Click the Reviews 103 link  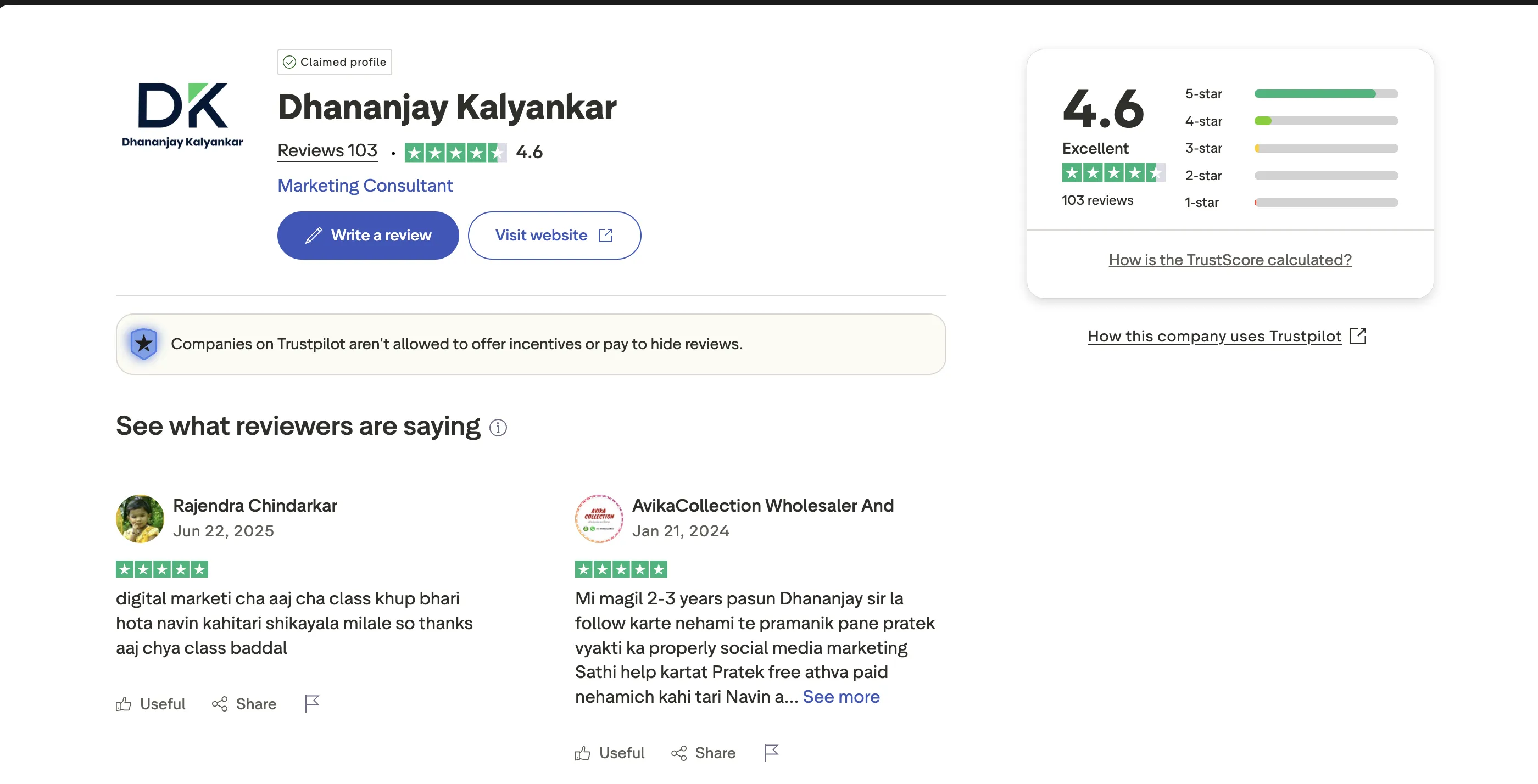point(327,150)
